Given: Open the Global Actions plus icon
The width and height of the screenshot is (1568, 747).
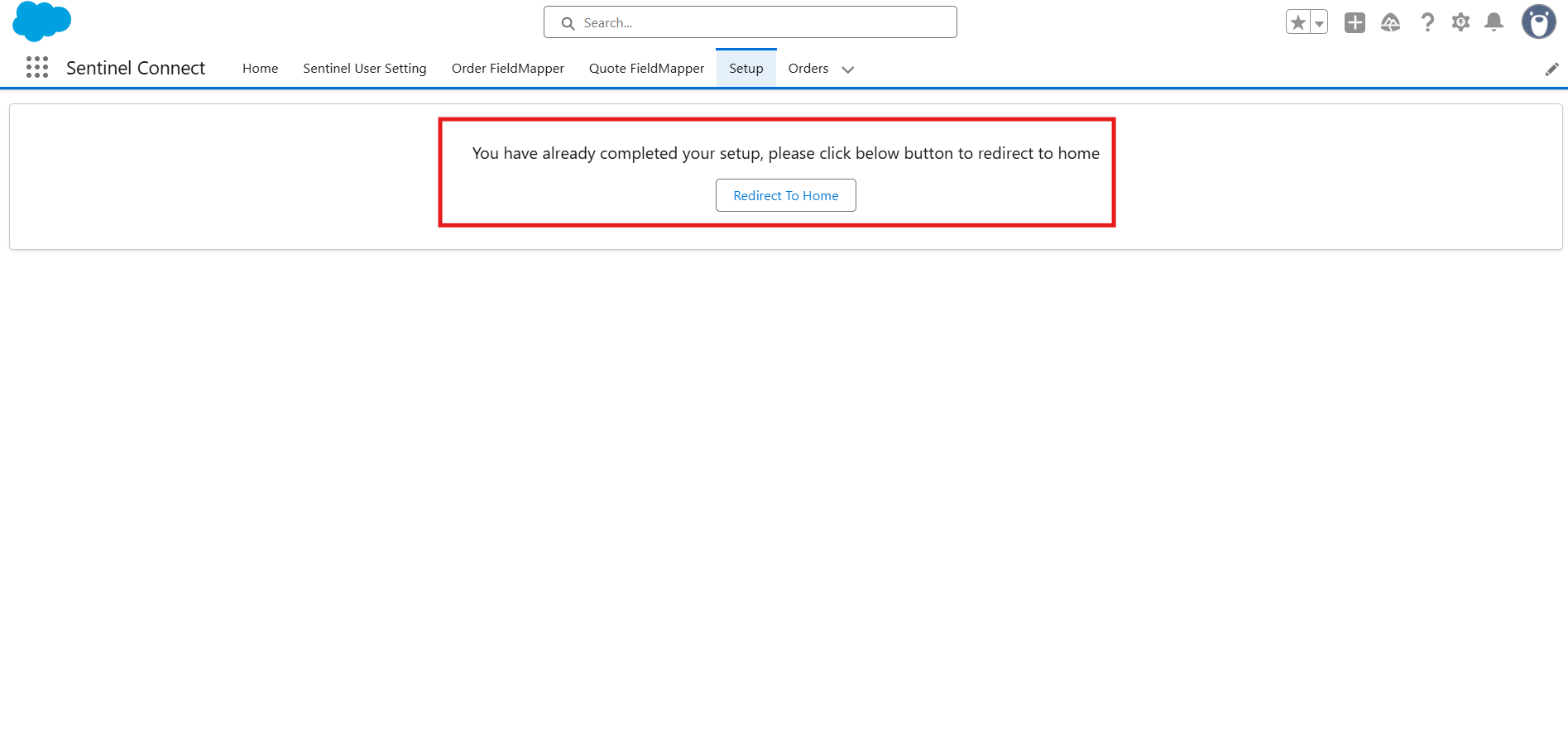Looking at the screenshot, I should [x=1355, y=22].
